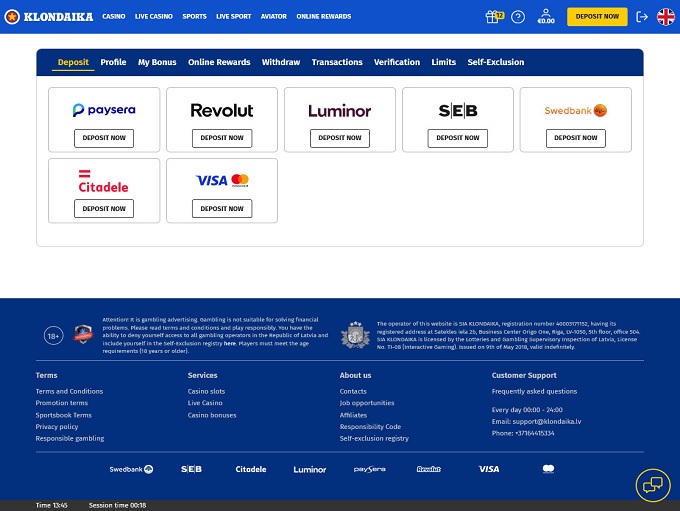Open the UK flag language selector

(665, 17)
